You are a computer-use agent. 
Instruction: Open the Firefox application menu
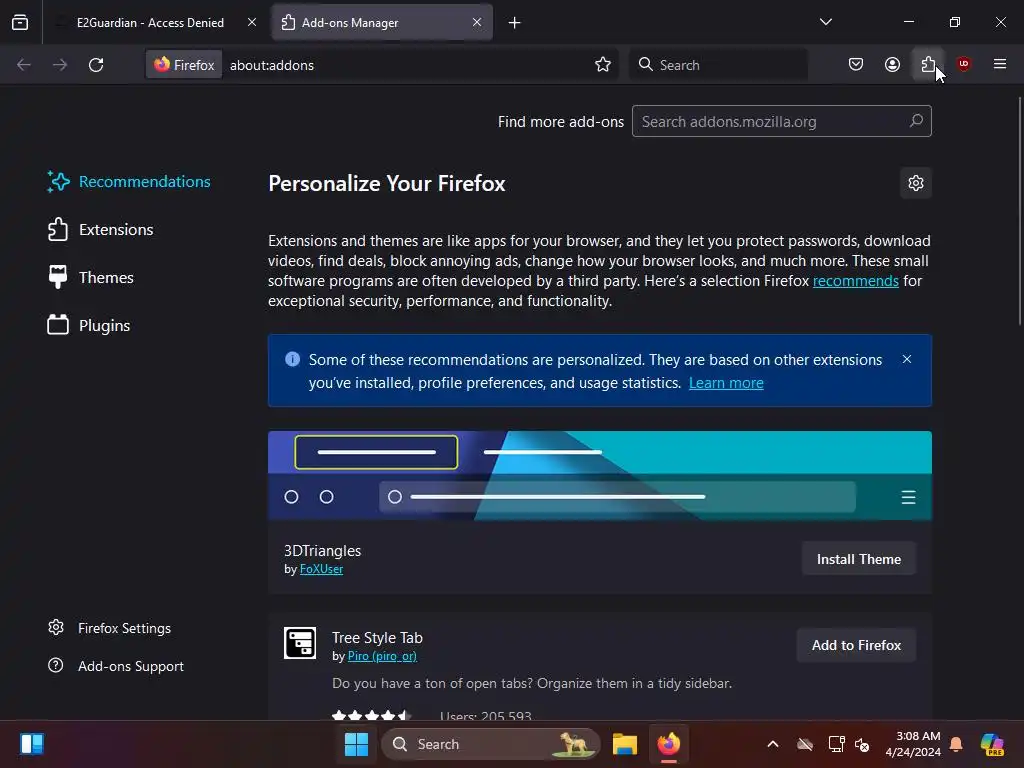pyautogui.click(x=1000, y=64)
